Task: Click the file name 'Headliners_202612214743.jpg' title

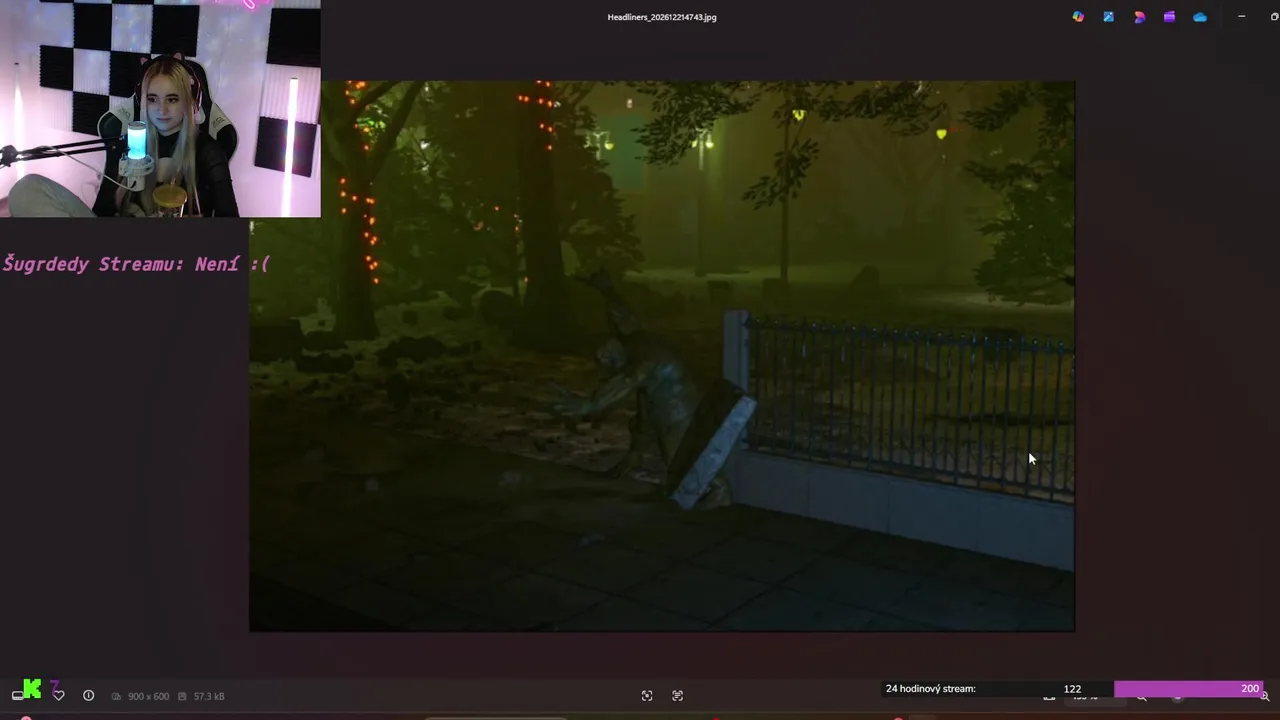Action: point(662,17)
